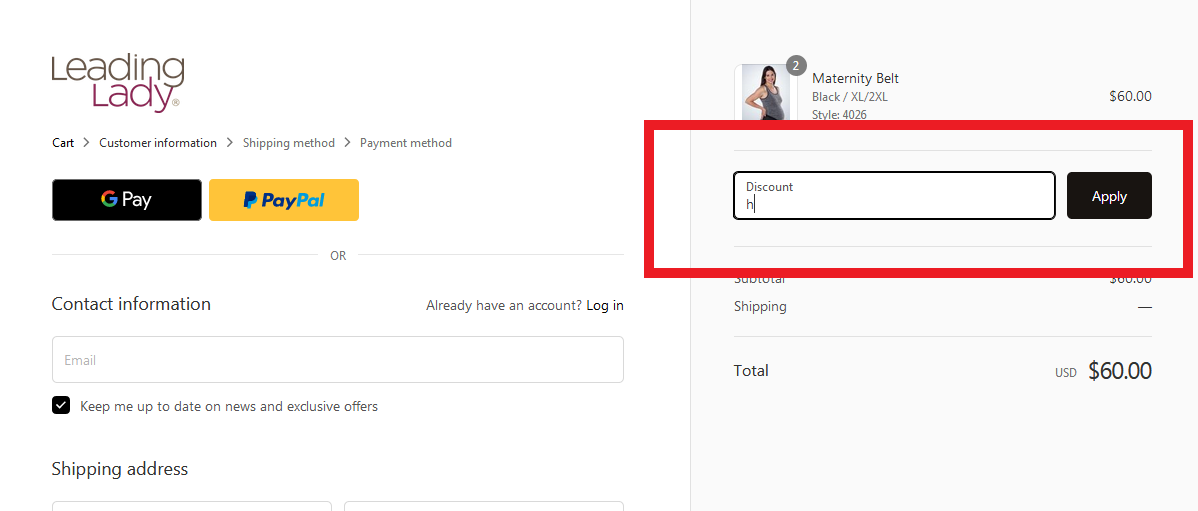1198x511 pixels.
Task: Click the chevron after Customer information
Action: [230, 143]
